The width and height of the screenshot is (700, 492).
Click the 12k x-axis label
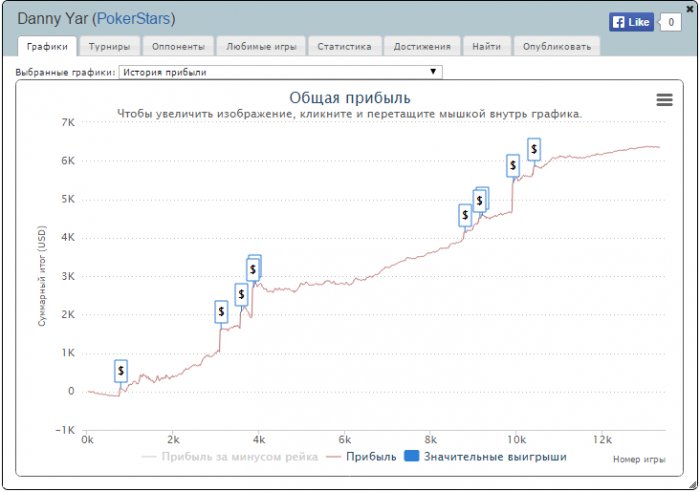coord(602,440)
